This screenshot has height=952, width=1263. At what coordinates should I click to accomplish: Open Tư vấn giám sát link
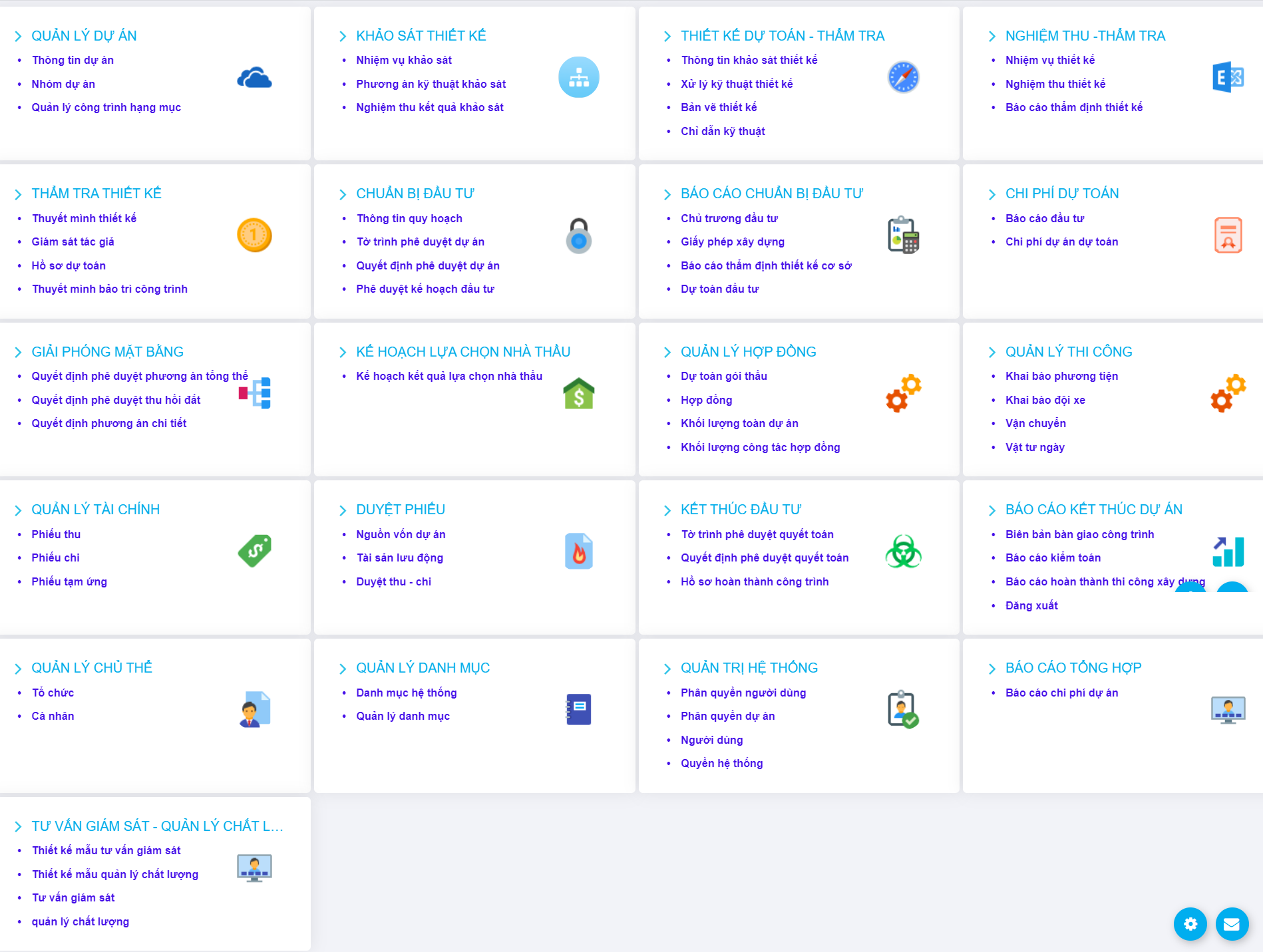[73, 897]
